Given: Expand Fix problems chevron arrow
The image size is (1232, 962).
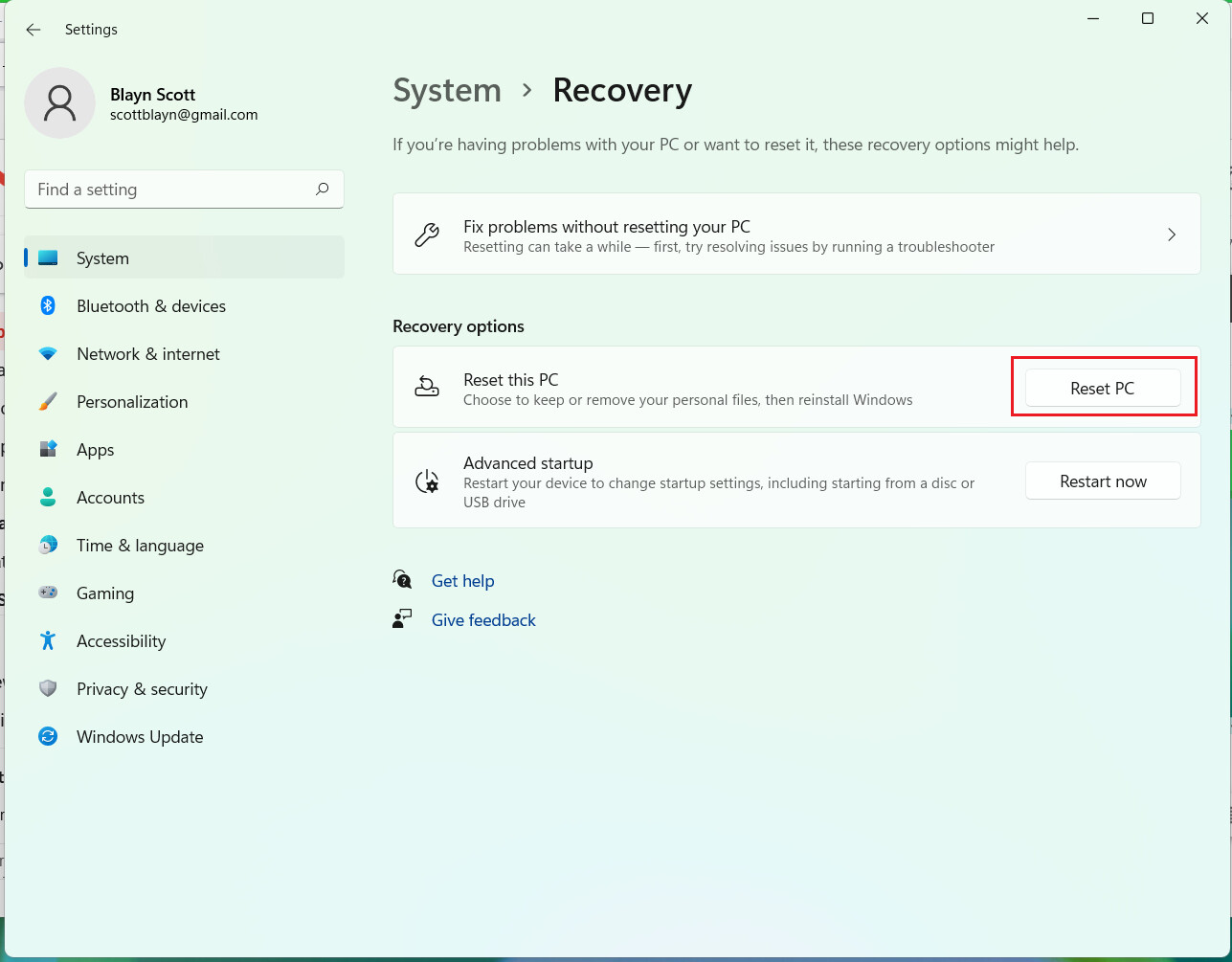Looking at the screenshot, I should 1172,235.
